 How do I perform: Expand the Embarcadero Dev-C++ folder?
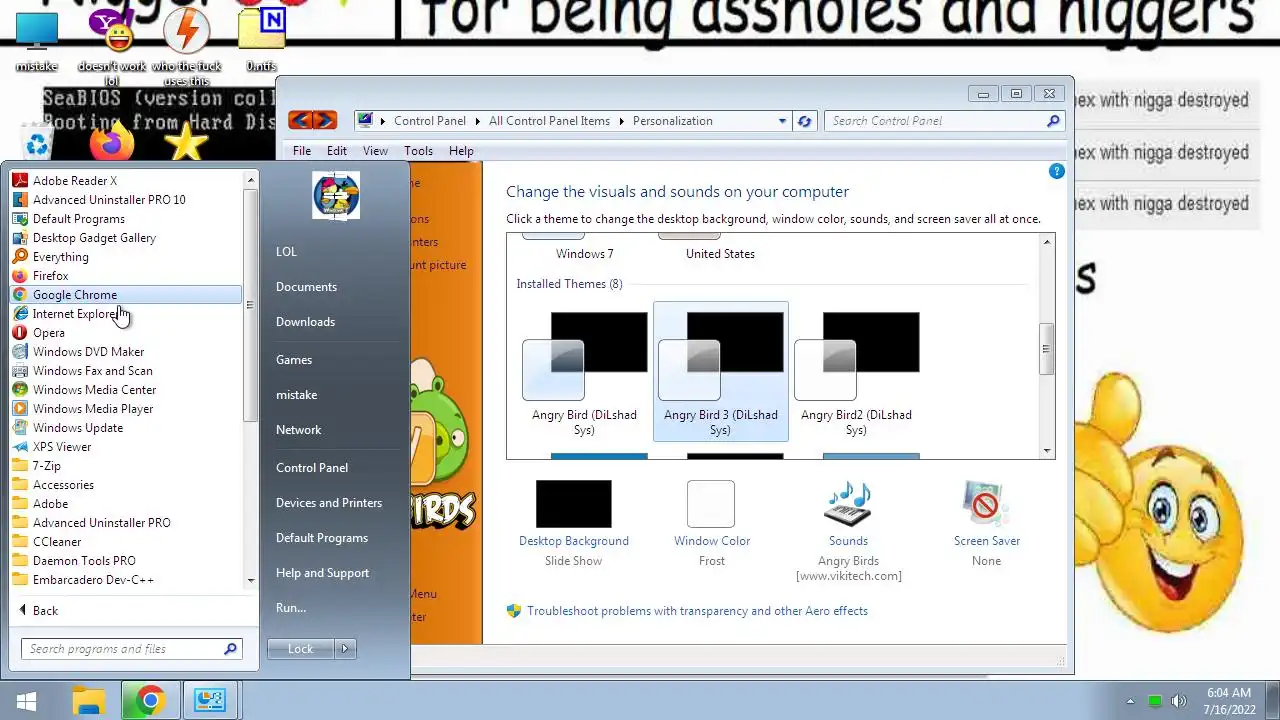93,580
